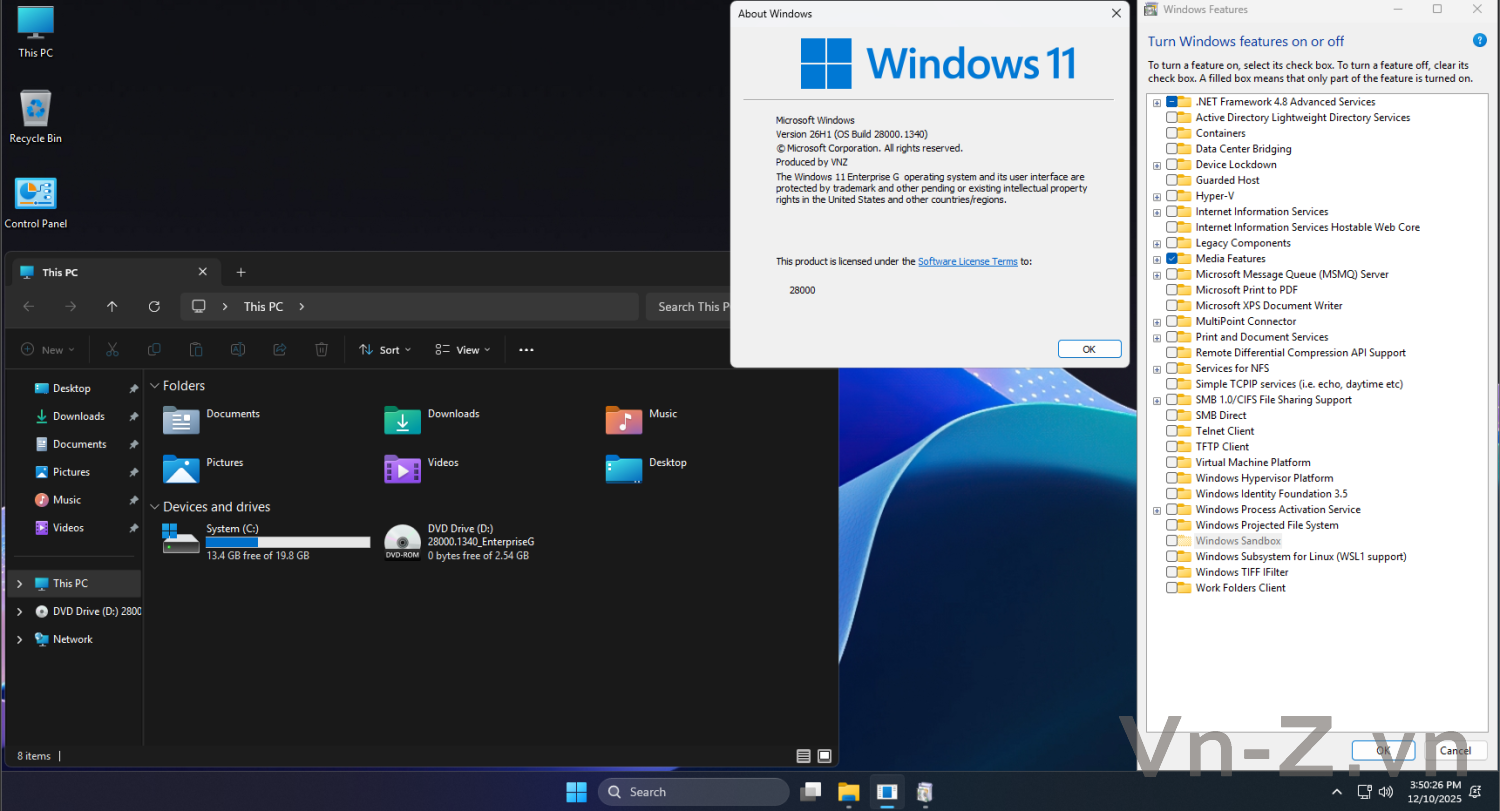Enable the Hyper-V checkbox

(x=1172, y=196)
